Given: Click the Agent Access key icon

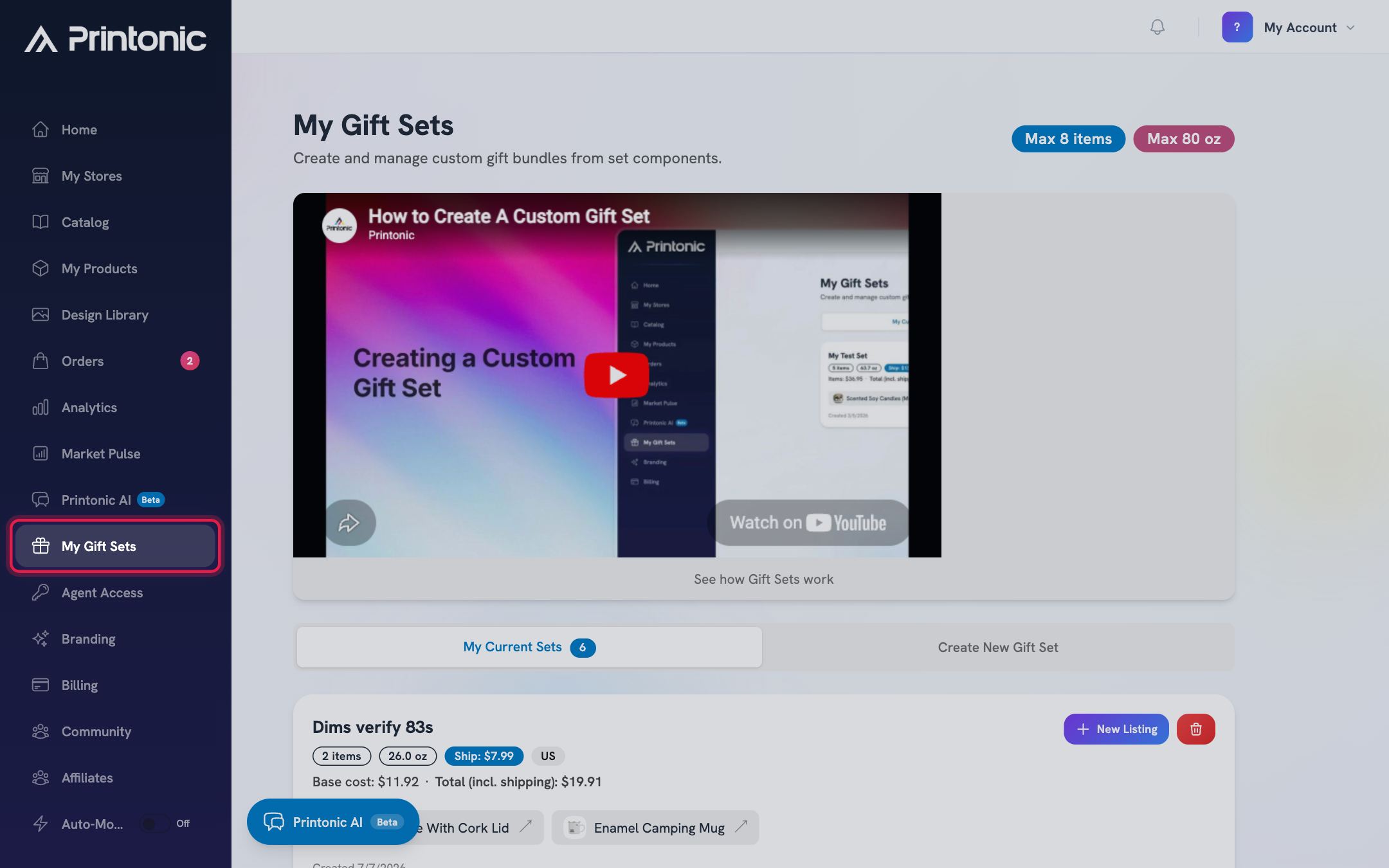Looking at the screenshot, I should point(41,592).
